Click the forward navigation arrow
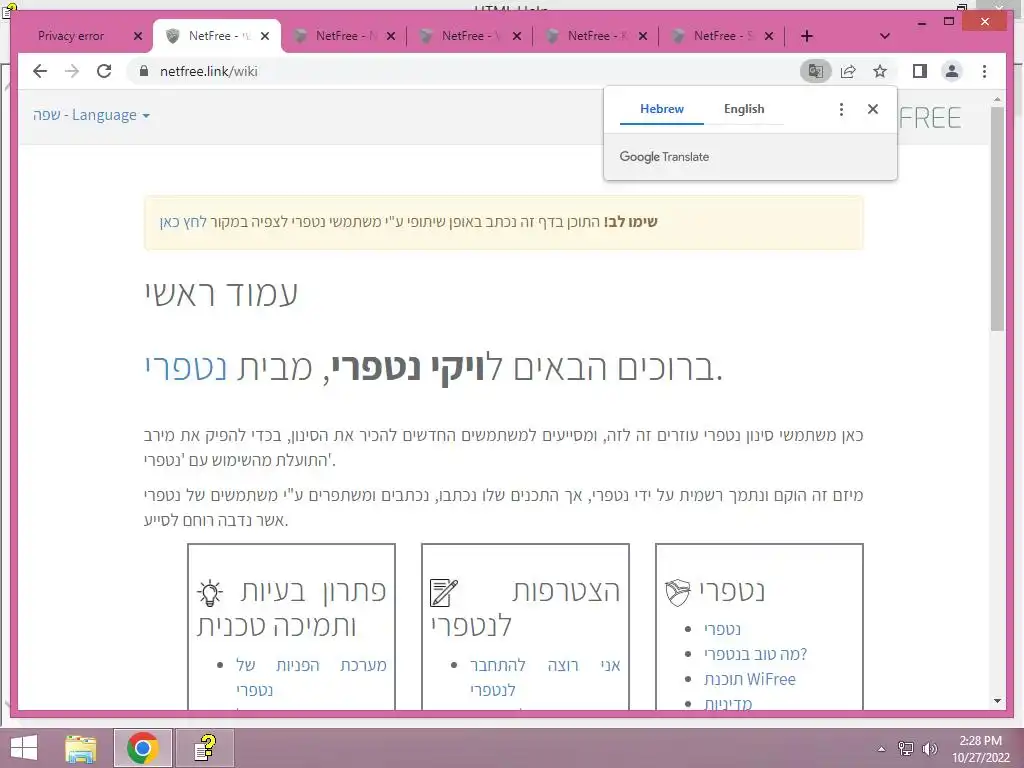 pos(72,71)
